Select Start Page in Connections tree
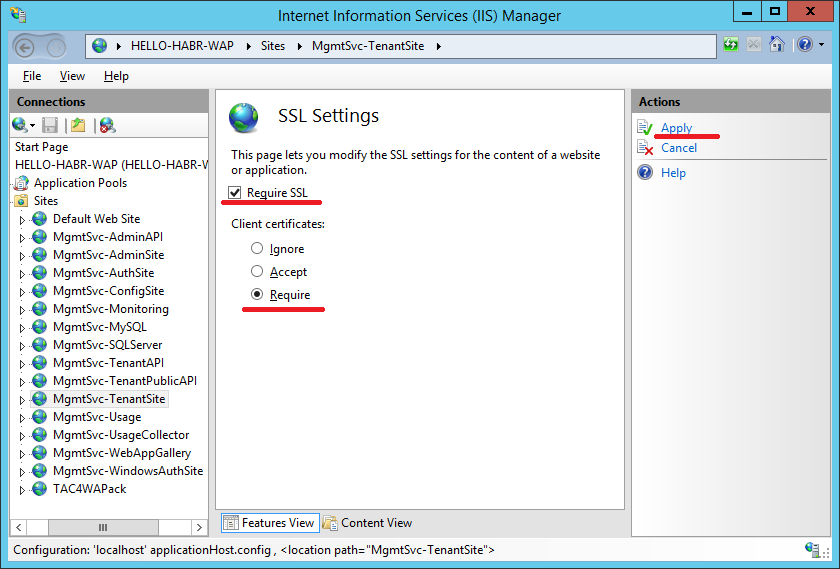The height and width of the screenshot is (569, 840). [41, 147]
